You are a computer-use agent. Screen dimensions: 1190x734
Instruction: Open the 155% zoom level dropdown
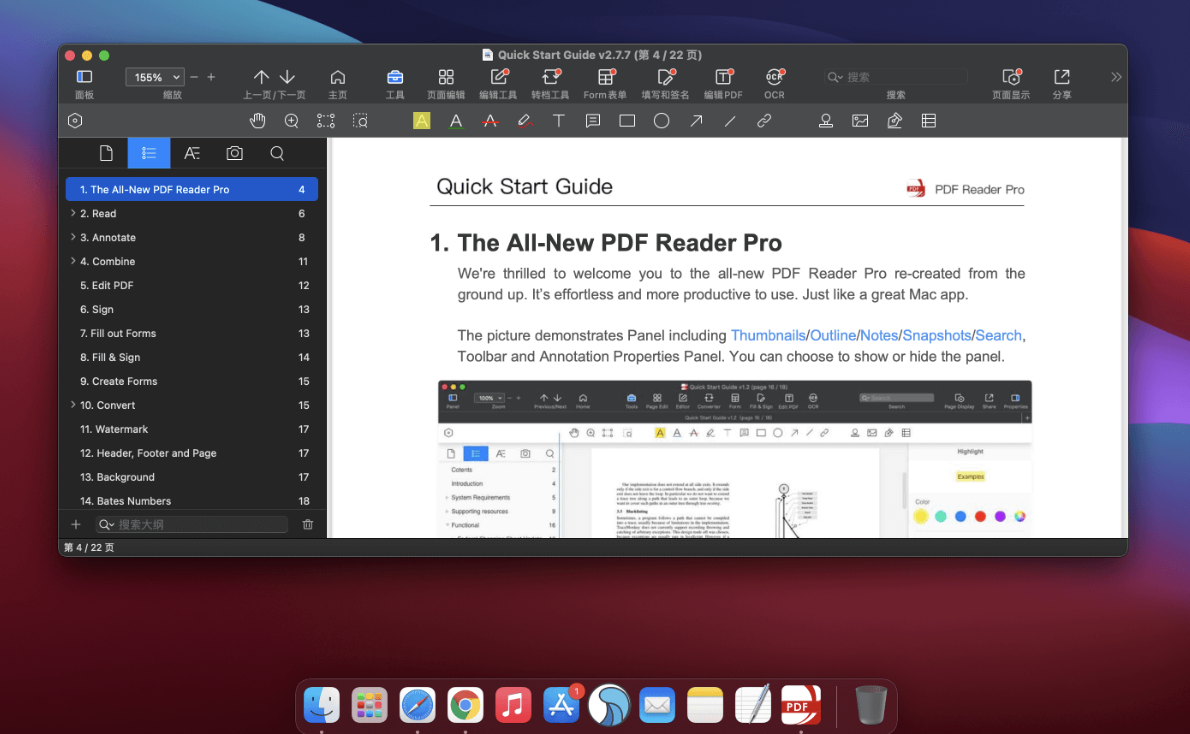[x=155, y=77]
